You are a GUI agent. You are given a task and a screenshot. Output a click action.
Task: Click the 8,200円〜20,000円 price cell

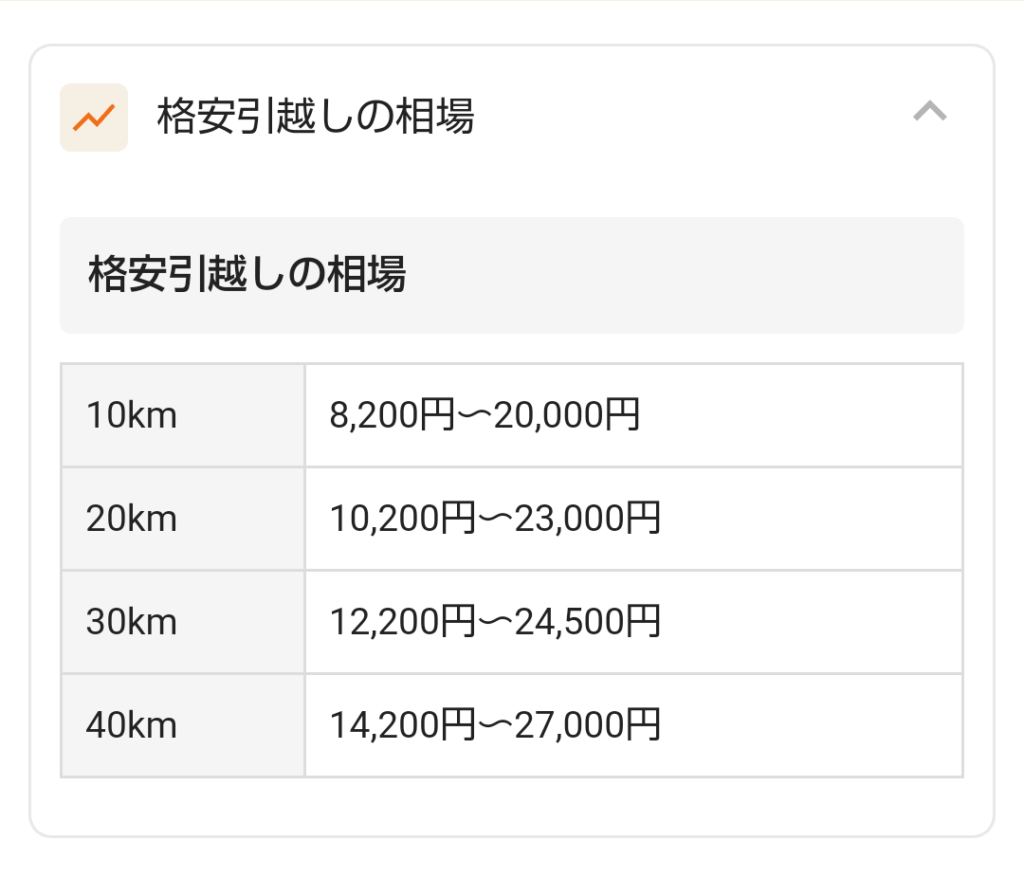pos(633,415)
